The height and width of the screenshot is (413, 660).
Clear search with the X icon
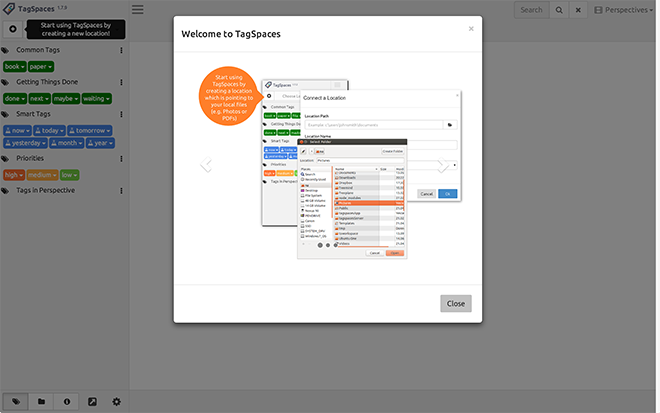click(x=578, y=10)
